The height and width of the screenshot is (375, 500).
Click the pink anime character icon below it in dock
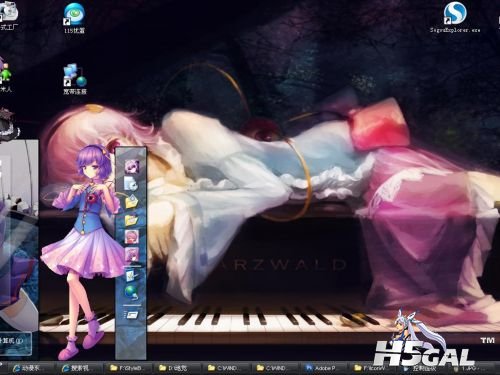pos(131,254)
